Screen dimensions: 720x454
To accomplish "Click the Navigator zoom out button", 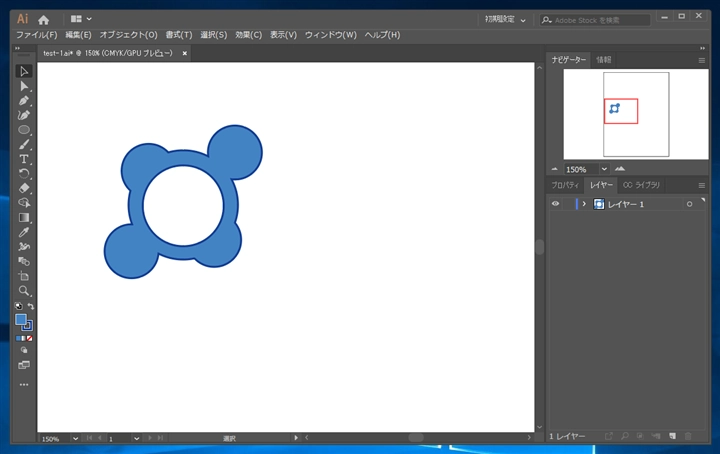I will coord(555,169).
